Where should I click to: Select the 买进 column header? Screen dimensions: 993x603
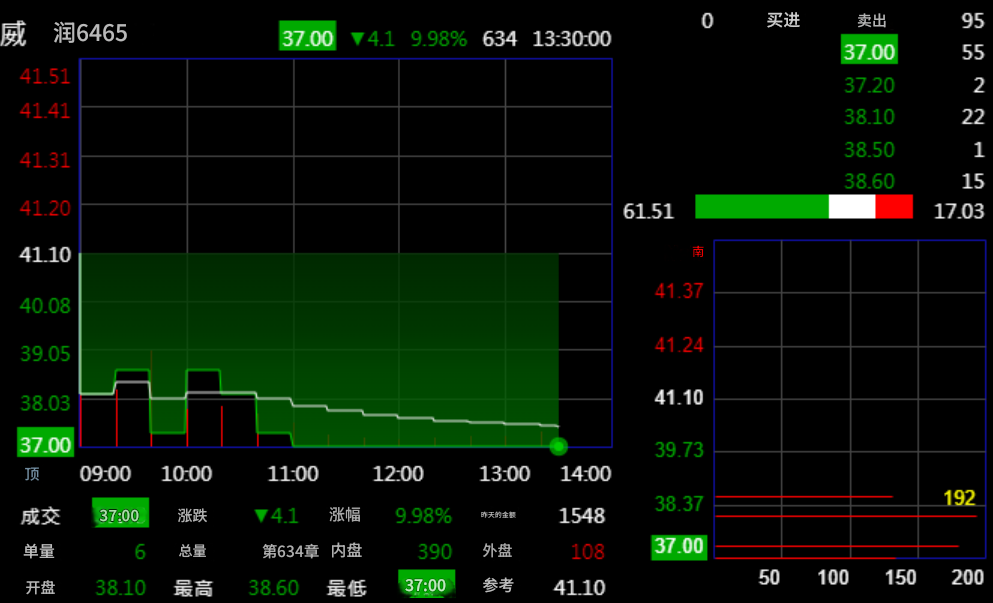click(x=783, y=20)
